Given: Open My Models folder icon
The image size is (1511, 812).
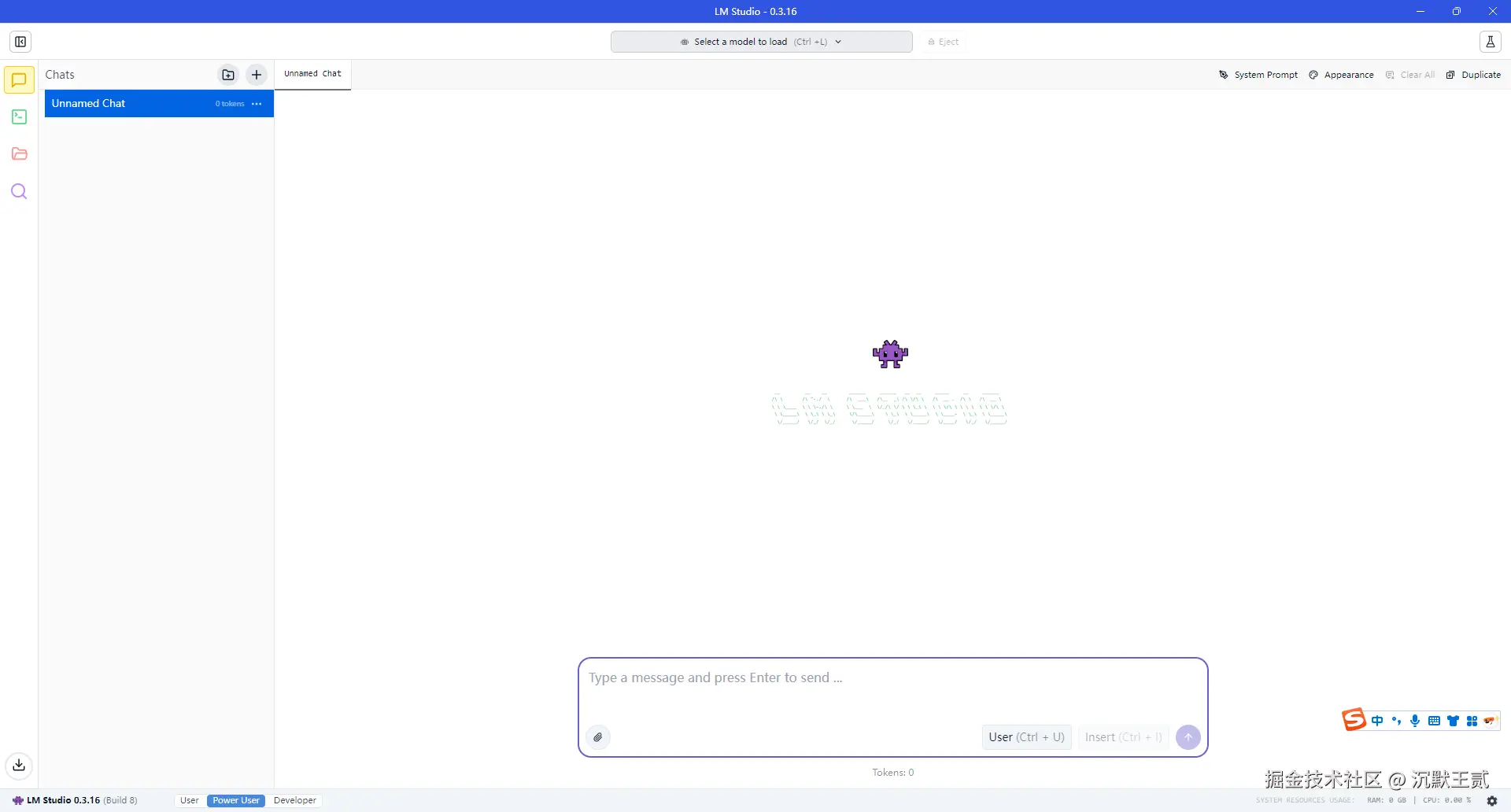Looking at the screenshot, I should coord(20,154).
